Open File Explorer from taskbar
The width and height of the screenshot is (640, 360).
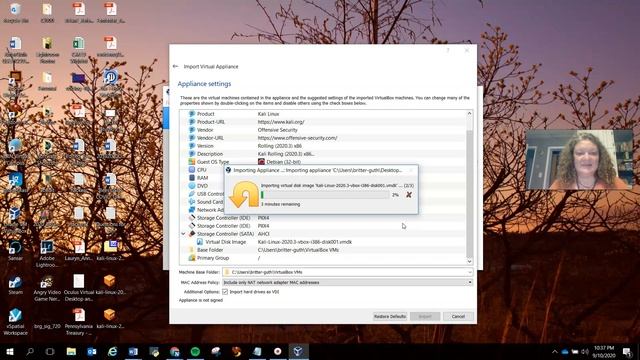71,351
